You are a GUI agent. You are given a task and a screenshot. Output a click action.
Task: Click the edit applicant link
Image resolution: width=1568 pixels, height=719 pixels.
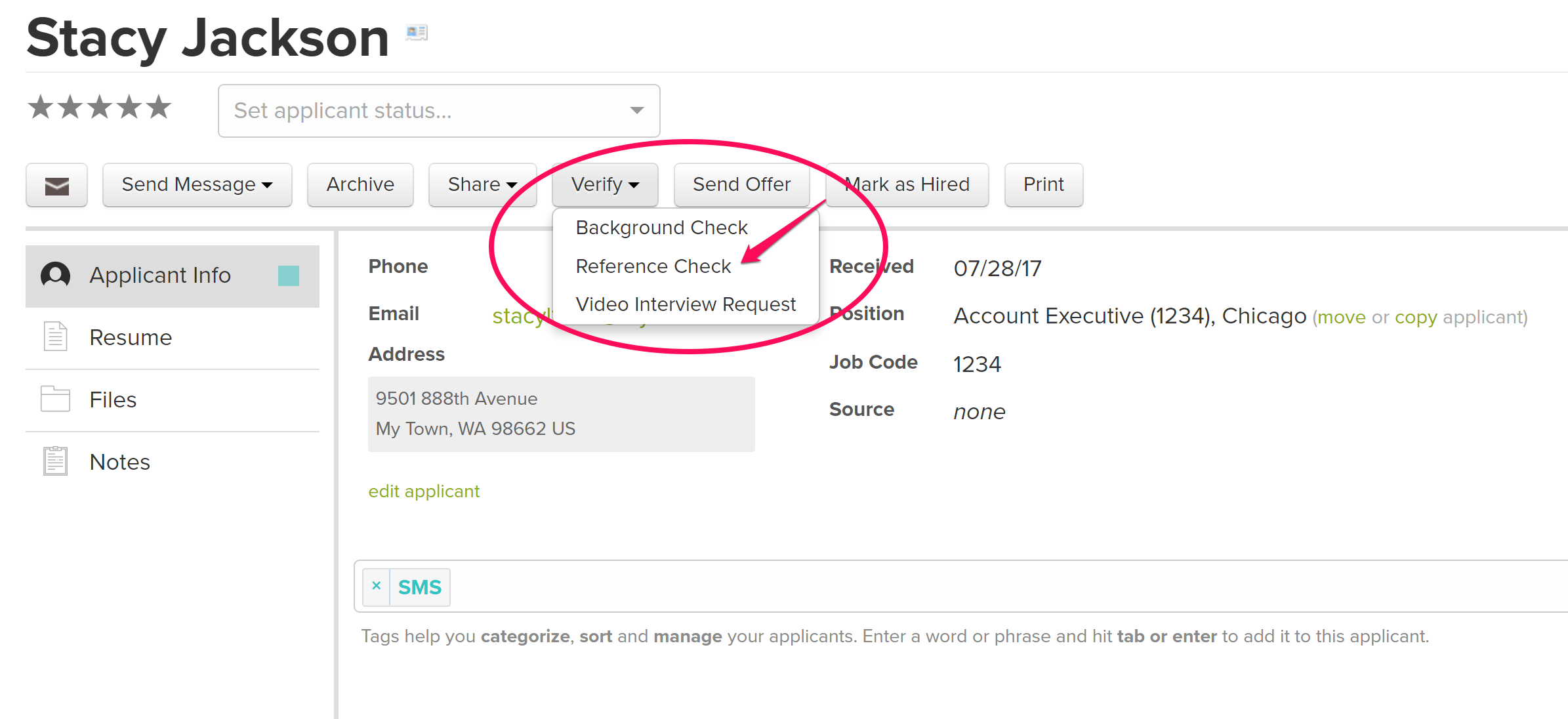tap(424, 491)
